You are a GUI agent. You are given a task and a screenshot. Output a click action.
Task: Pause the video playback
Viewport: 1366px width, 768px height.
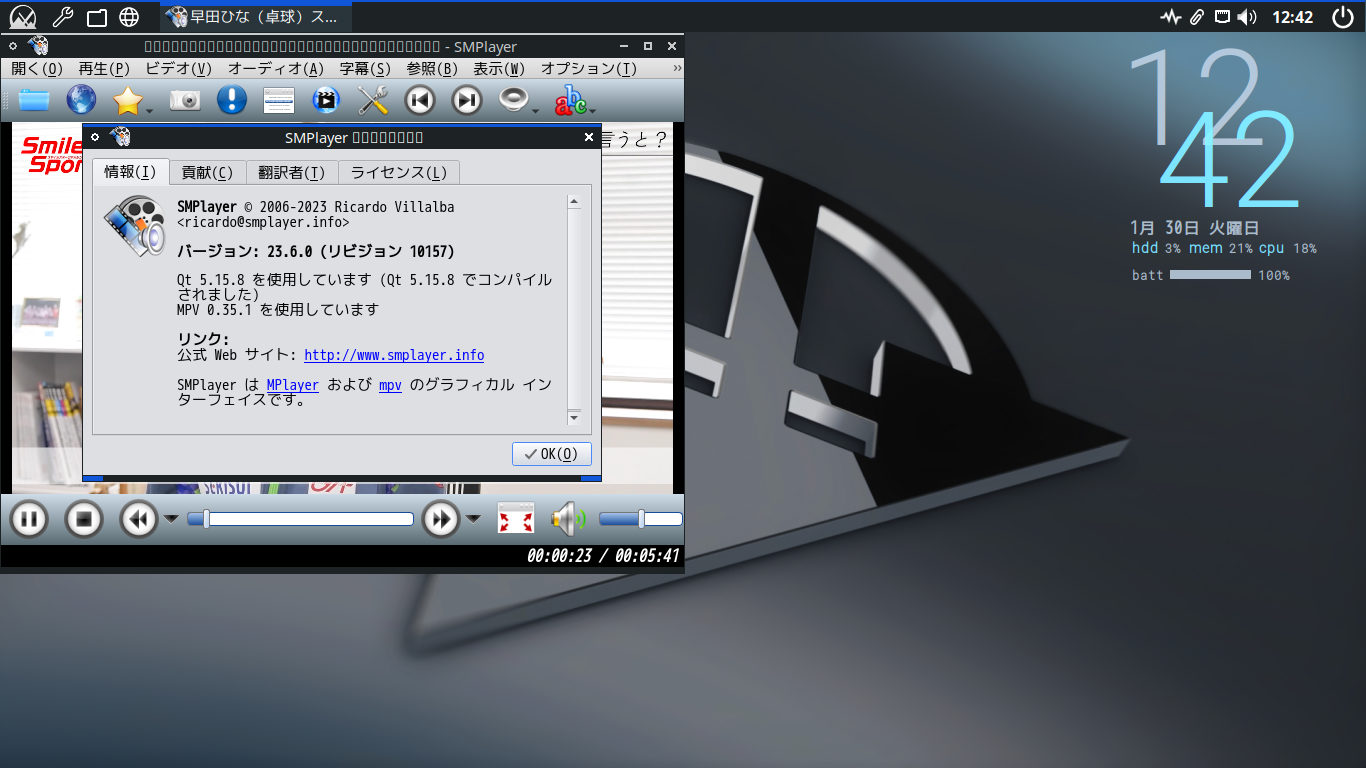(x=29, y=519)
